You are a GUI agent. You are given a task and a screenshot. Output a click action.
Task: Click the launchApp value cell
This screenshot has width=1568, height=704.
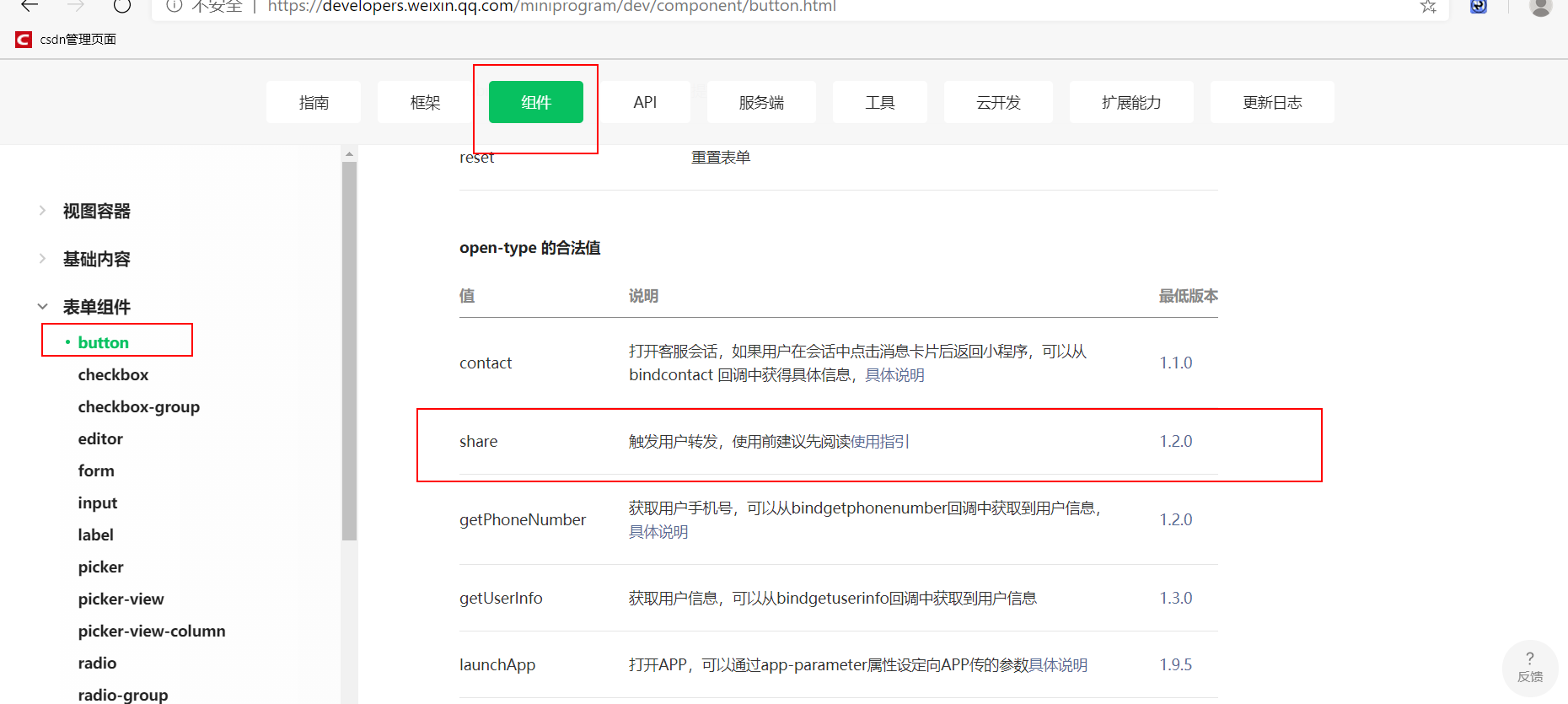pyautogui.click(x=497, y=664)
